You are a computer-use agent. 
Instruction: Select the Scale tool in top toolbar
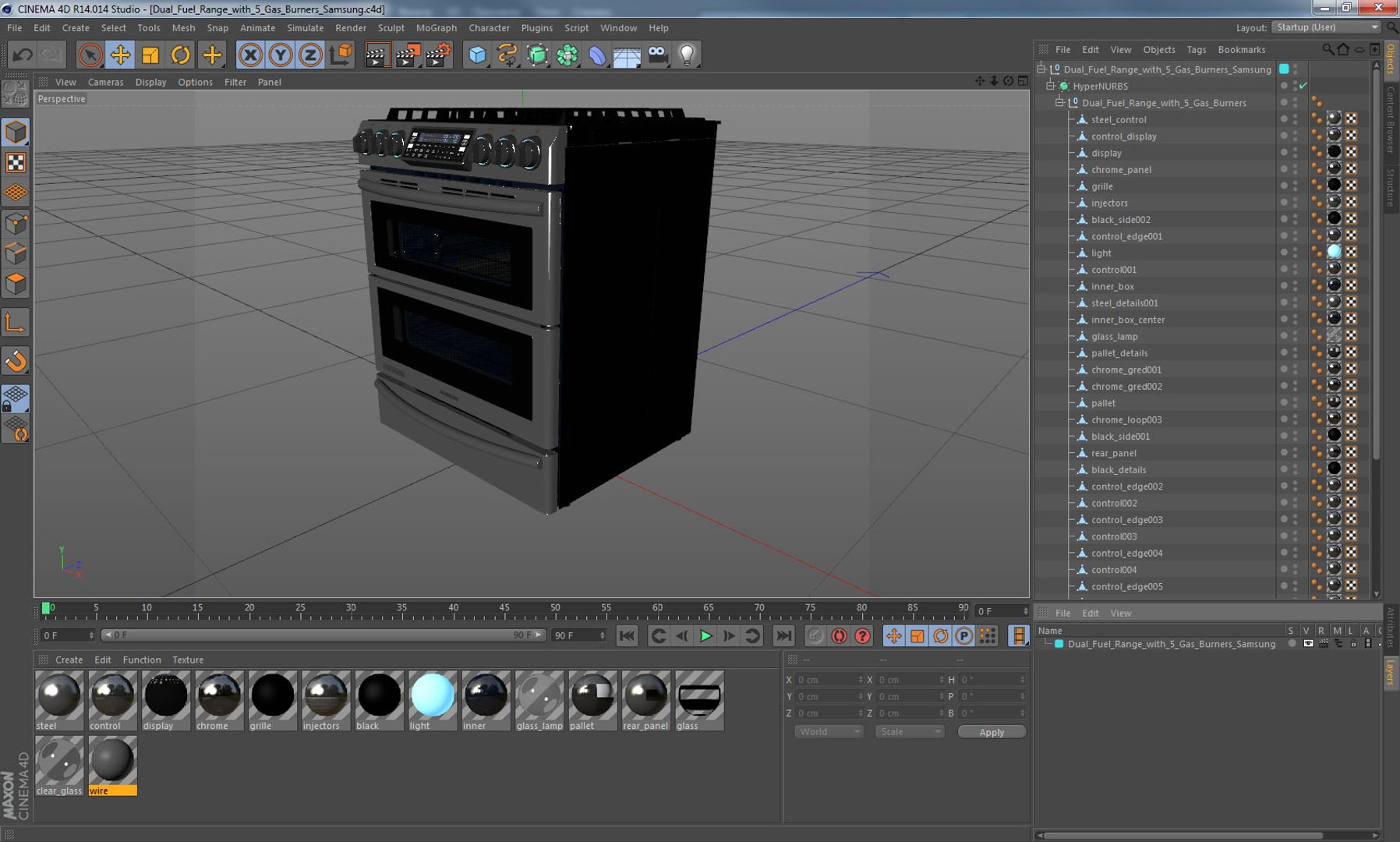pyautogui.click(x=150, y=55)
